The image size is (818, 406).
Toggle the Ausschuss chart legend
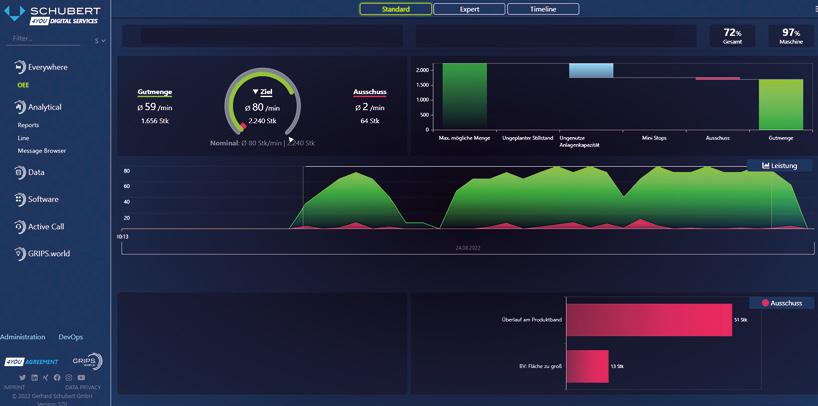click(781, 303)
